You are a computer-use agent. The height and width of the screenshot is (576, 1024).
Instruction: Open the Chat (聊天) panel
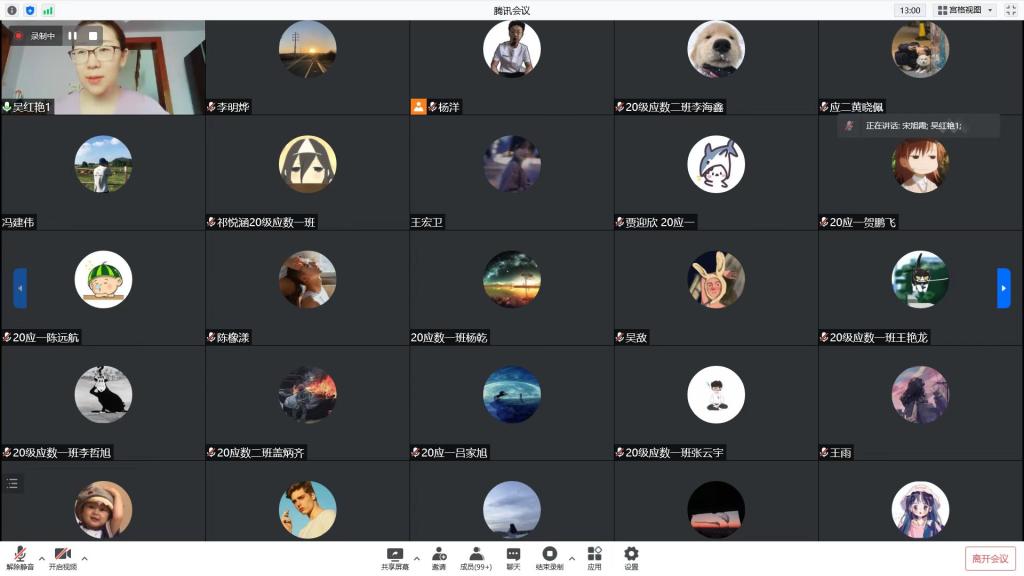click(x=513, y=554)
